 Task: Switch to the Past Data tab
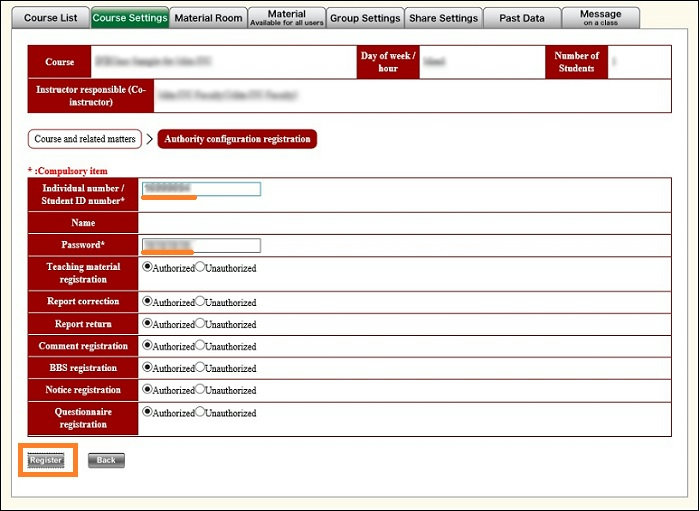[x=522, y=18]
